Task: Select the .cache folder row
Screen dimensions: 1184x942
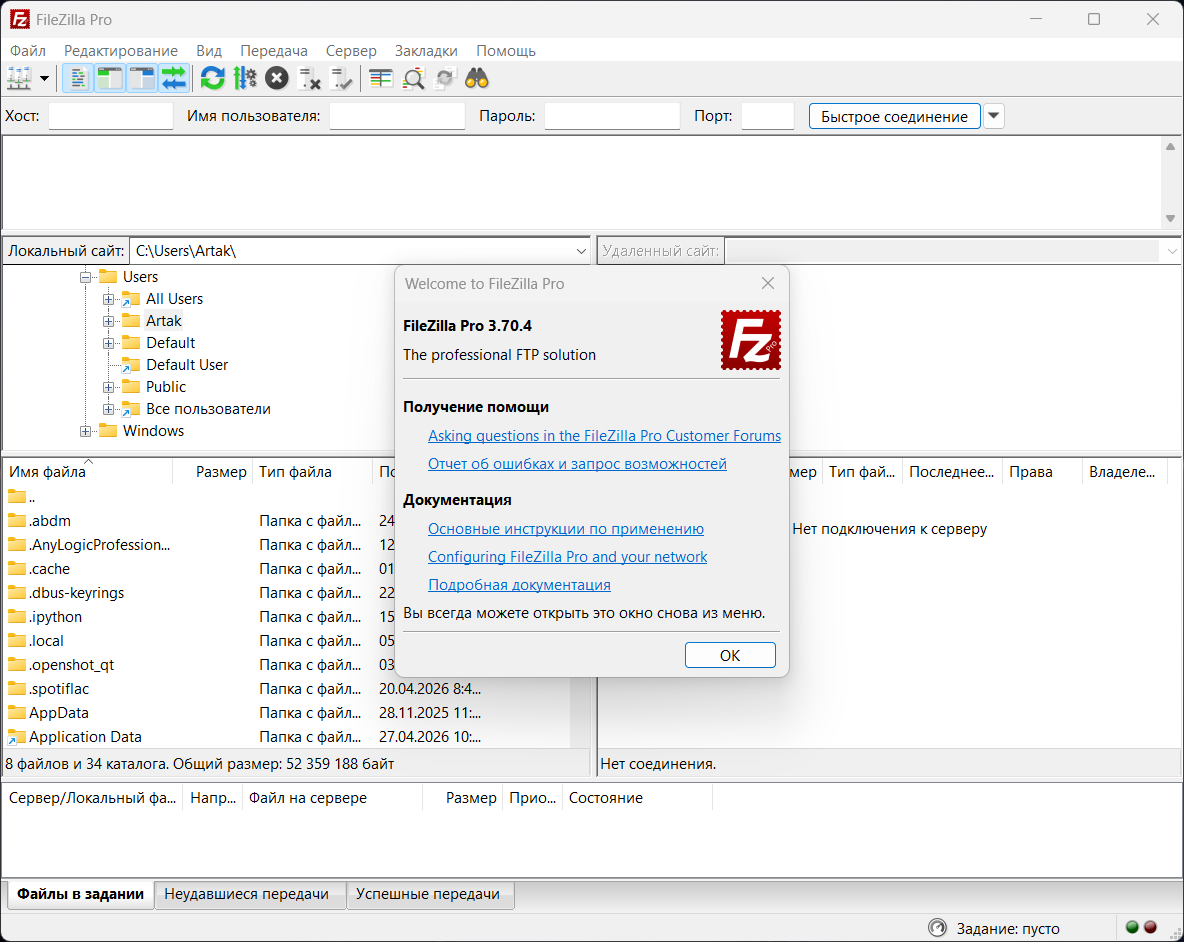Action: pyautogui.click(x=287, y=569)
